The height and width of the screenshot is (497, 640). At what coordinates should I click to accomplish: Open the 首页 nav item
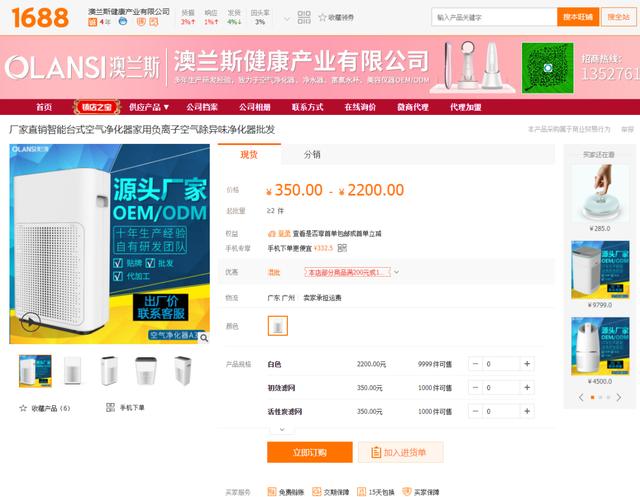tap(44, 107)
